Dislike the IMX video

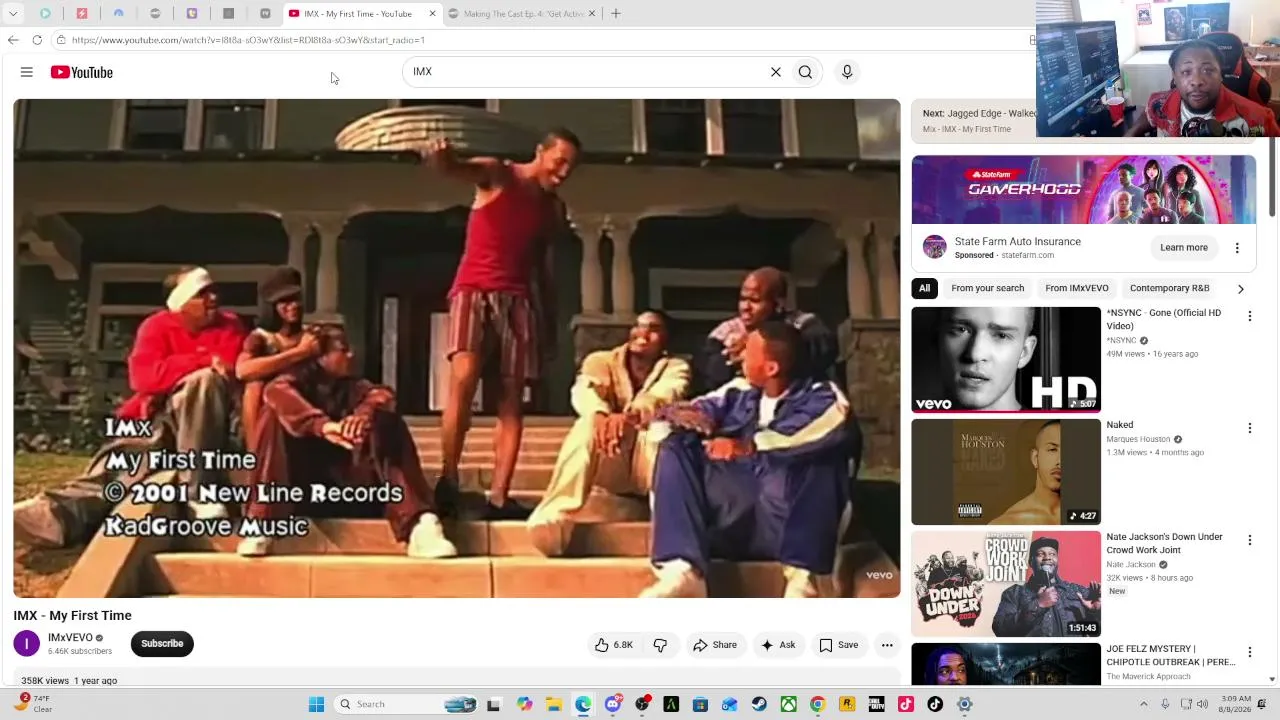pyautogui.click(x=660, y=645)
